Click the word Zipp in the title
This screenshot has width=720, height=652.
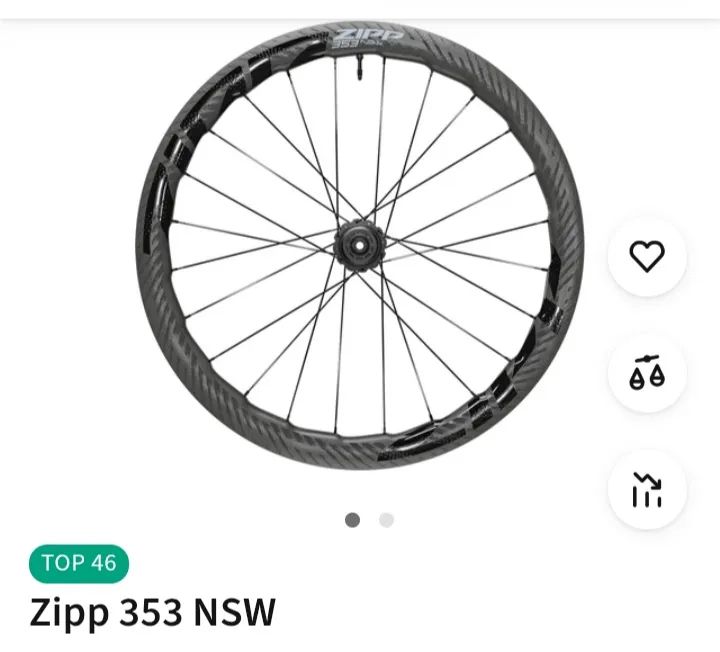coord(63,613)
